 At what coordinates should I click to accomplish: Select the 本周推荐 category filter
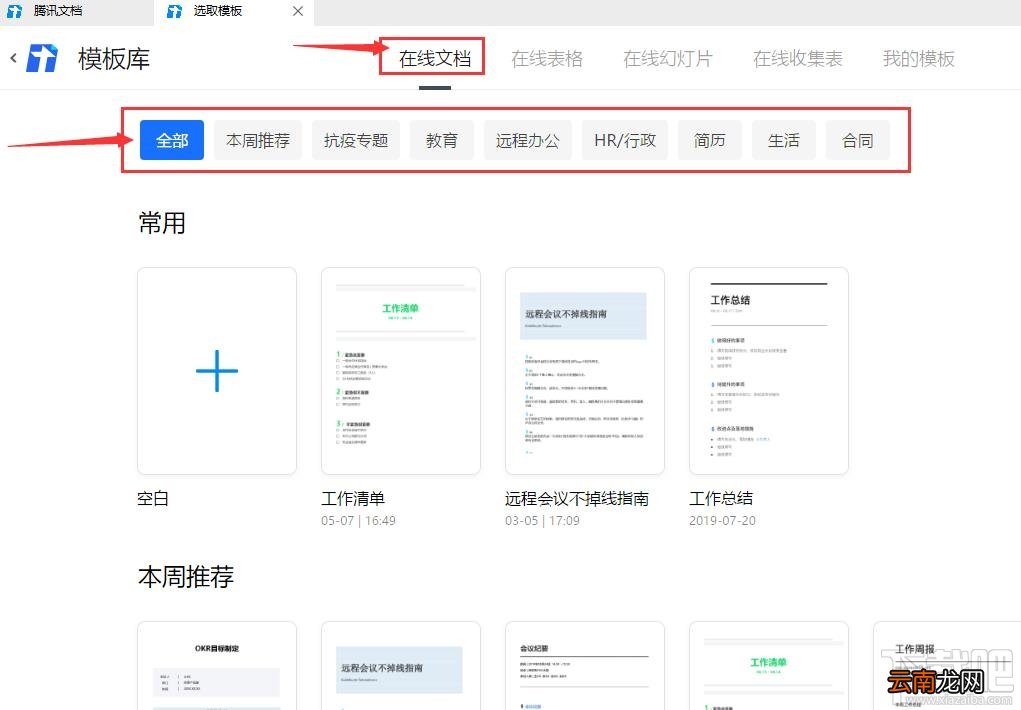258,140
